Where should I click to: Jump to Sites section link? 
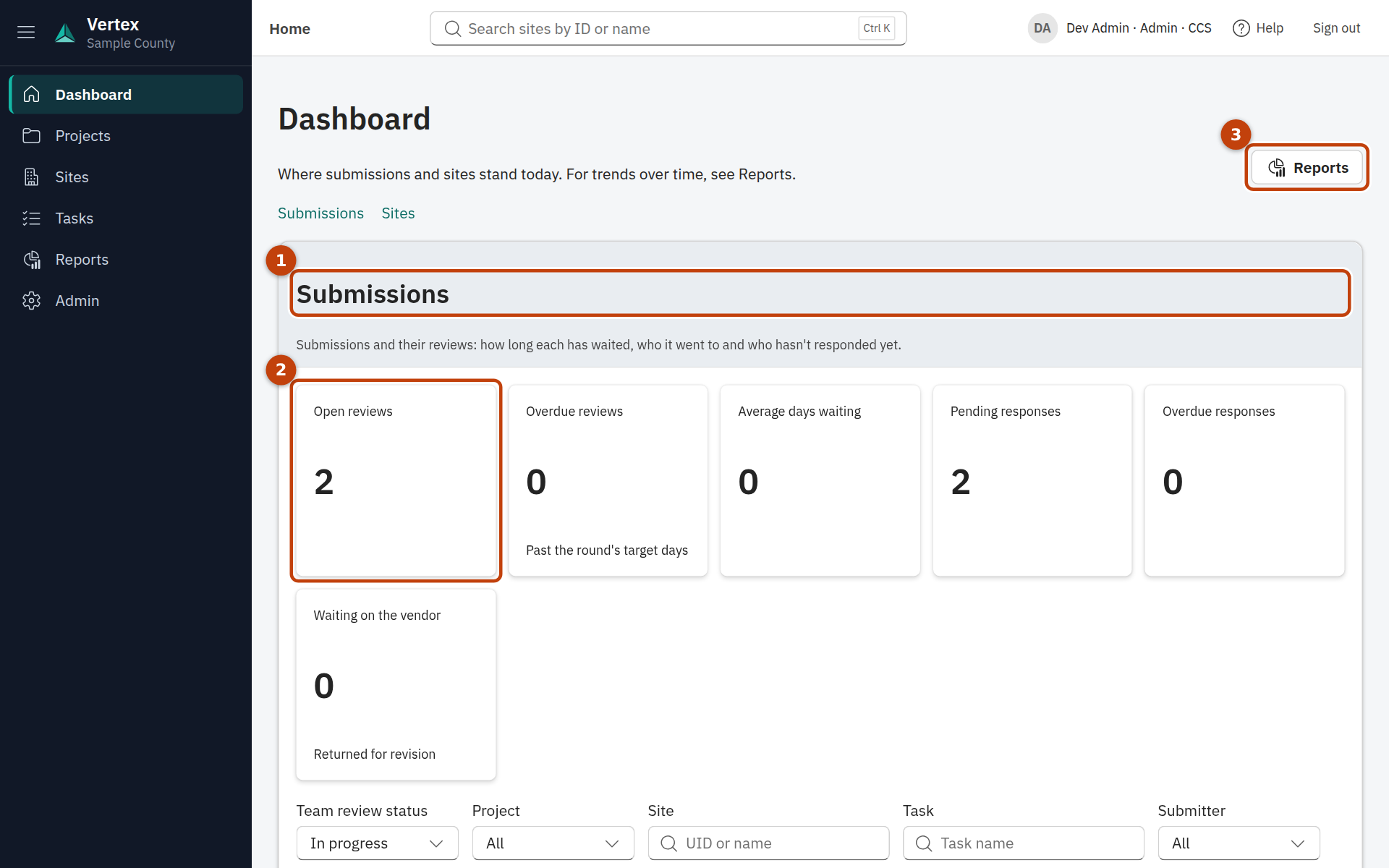coord(398,213)
